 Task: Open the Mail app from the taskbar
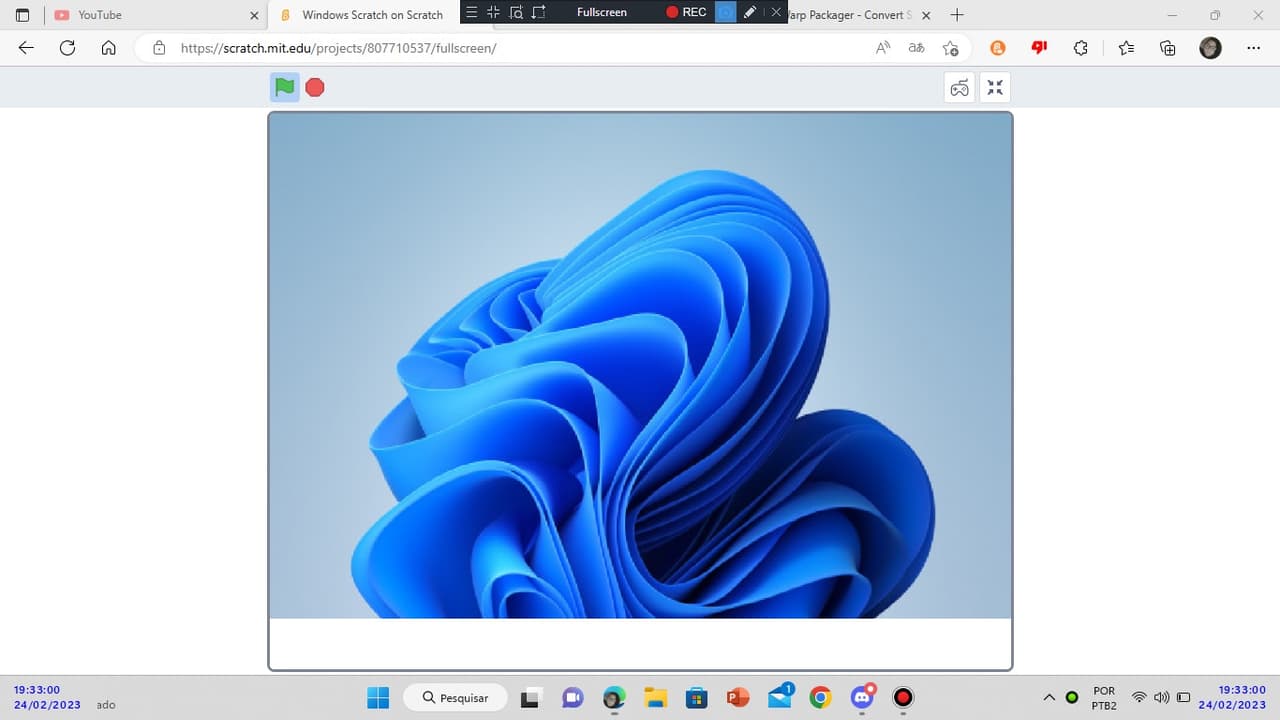pyautogui.click(x=779, y=696)
